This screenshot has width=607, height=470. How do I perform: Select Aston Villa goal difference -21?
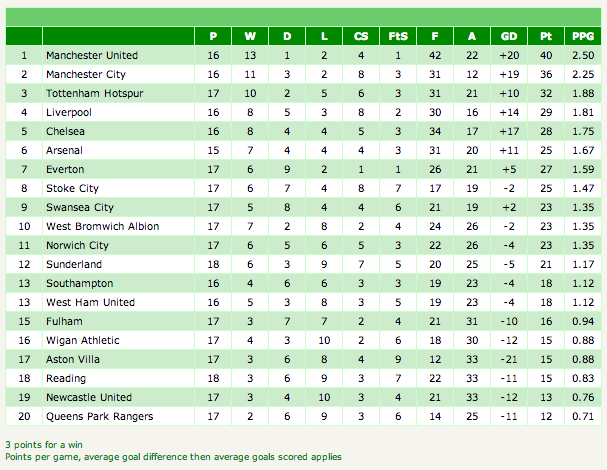click(509, 359)
